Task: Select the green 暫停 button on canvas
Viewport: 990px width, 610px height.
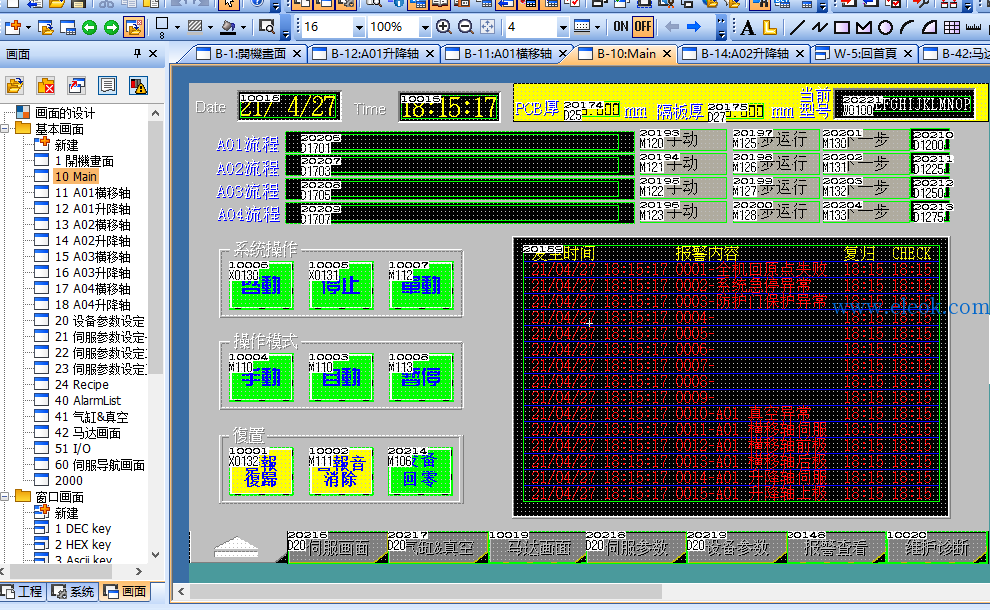Action: point(420,378)
